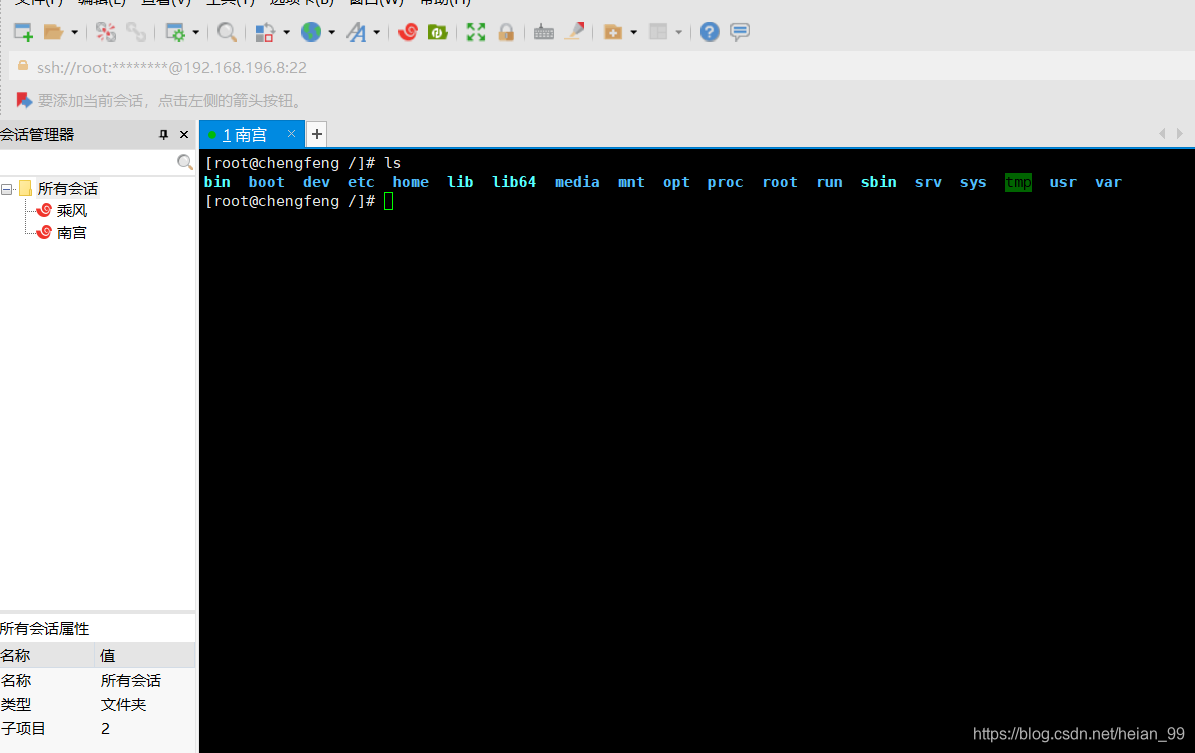The height and width of the screenshot is (753, 1195).
Task: Click the left tab scroll arrow
Action: click(1162, 134)
